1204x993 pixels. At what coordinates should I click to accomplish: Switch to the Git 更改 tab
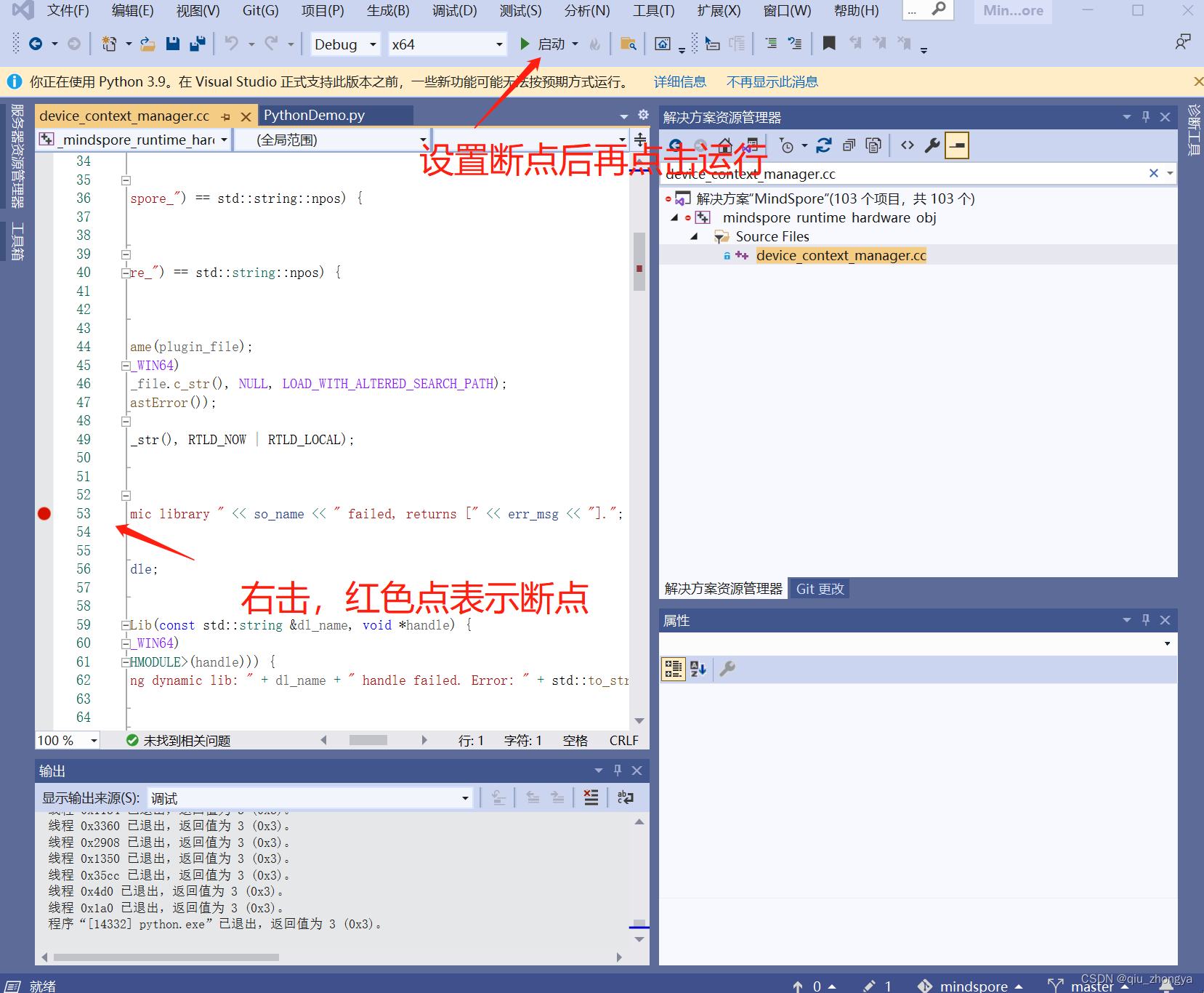[820, 589]
